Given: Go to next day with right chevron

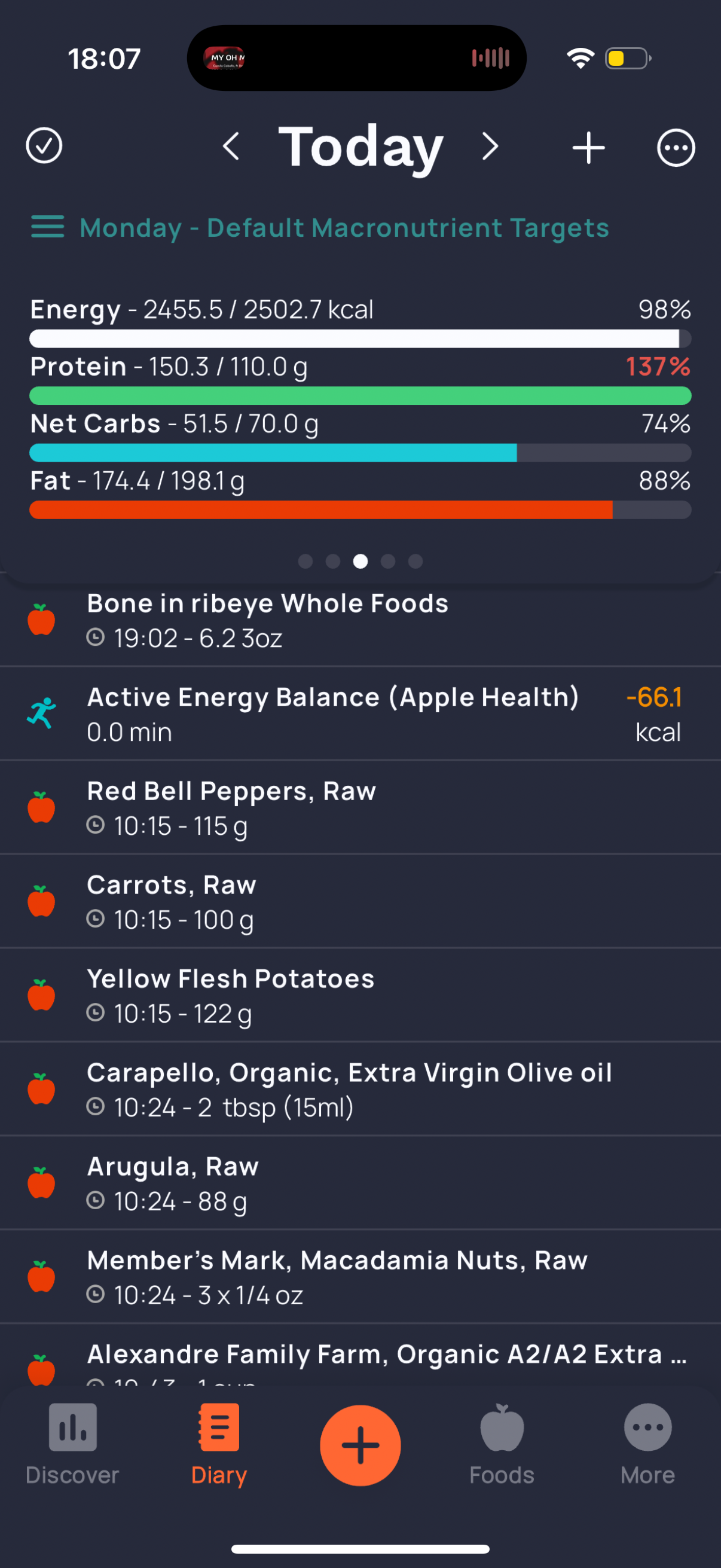Looking at the screenshot, I should tap(490, 146).
